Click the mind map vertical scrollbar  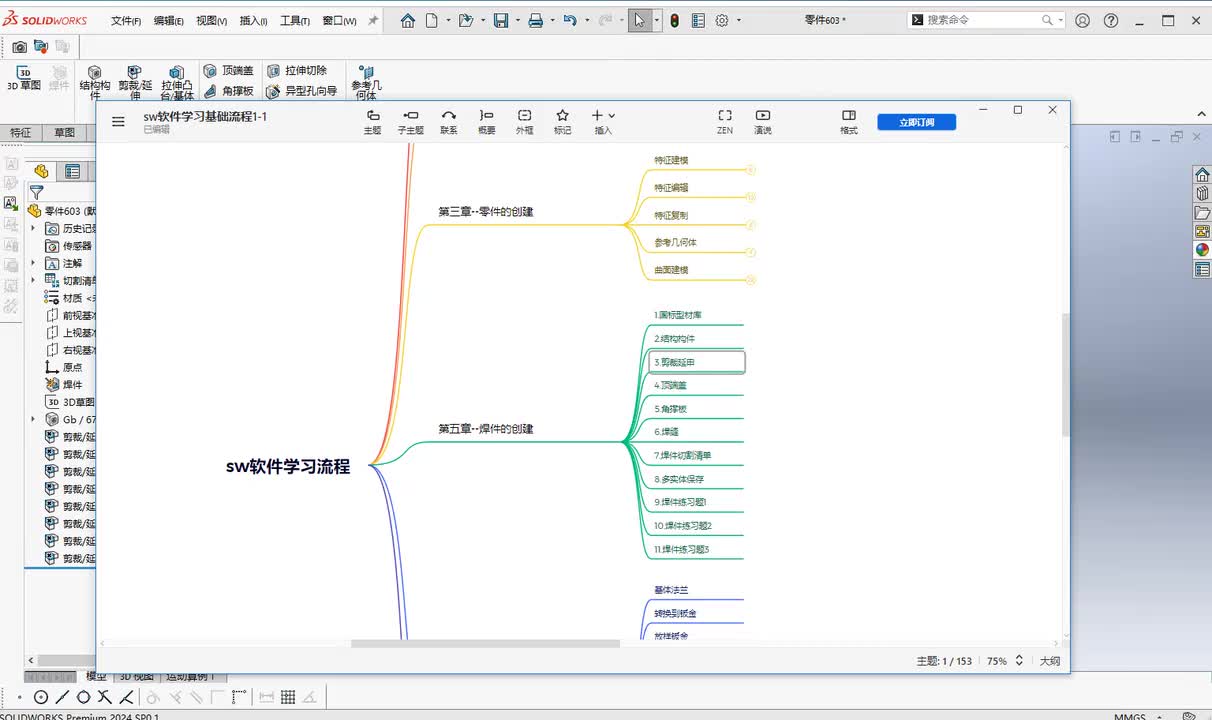[x=1065, y=374]
